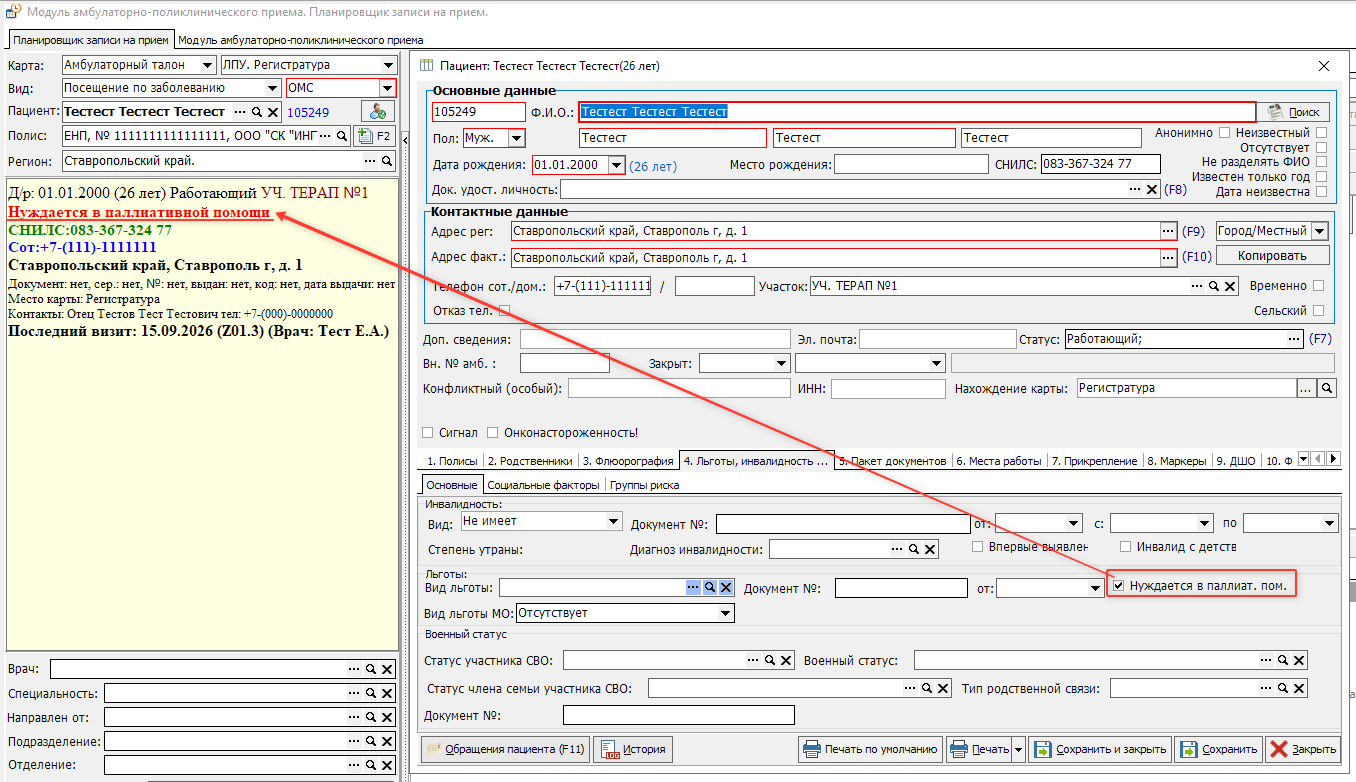Clear the Пациент field with X icon
Image resolution: width=1356 pixels, height=782 pixels.
[272, 112]
